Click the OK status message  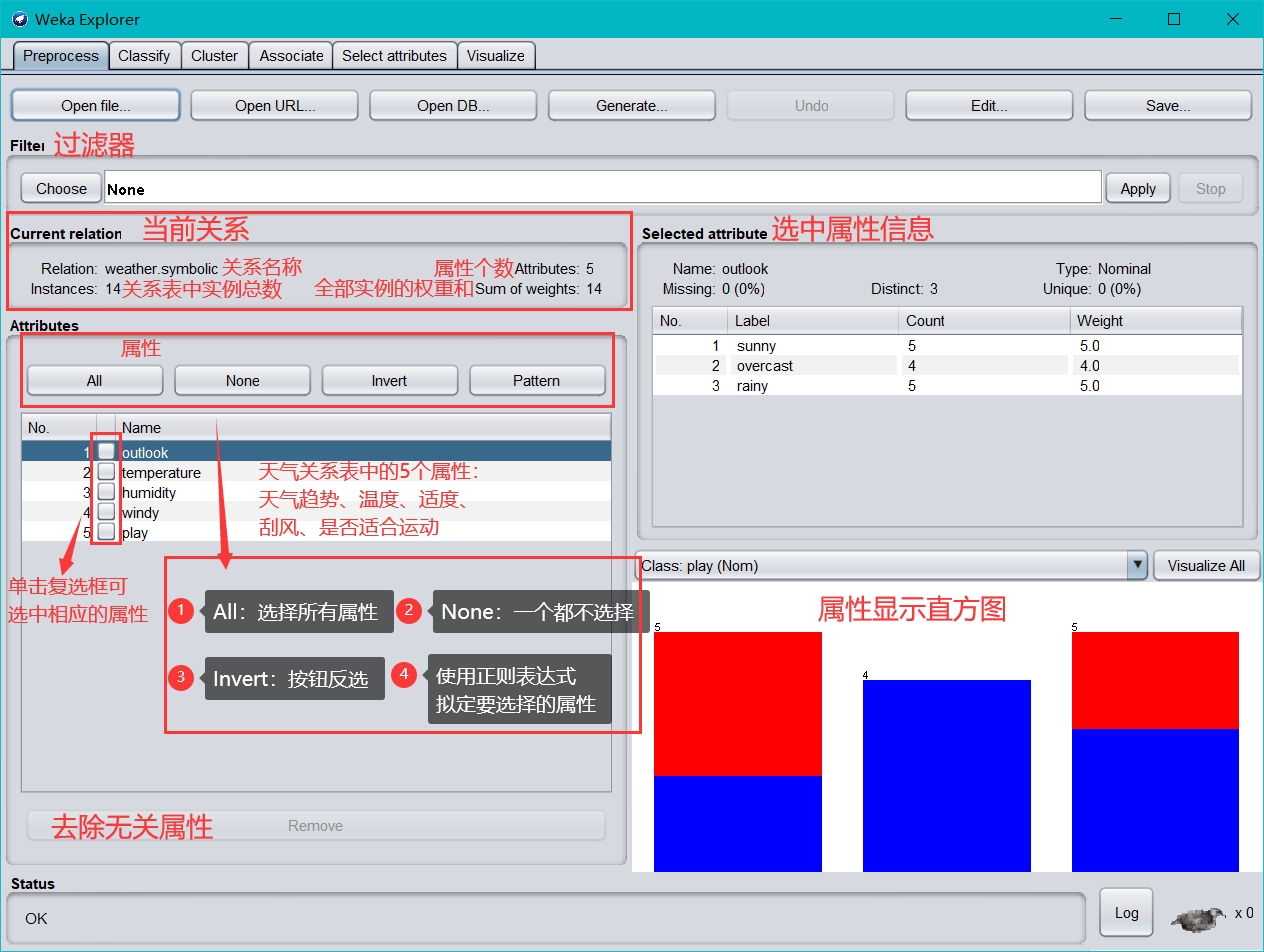(37, 918)
